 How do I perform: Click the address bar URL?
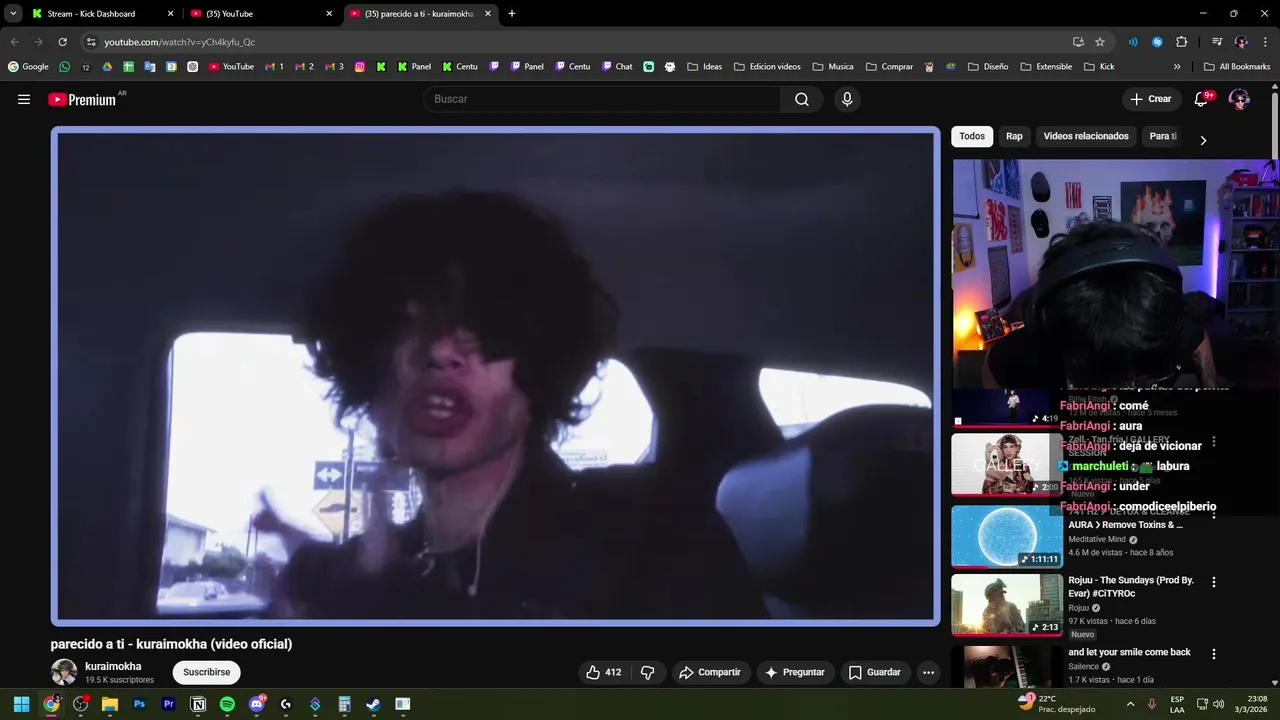[179, 42]
